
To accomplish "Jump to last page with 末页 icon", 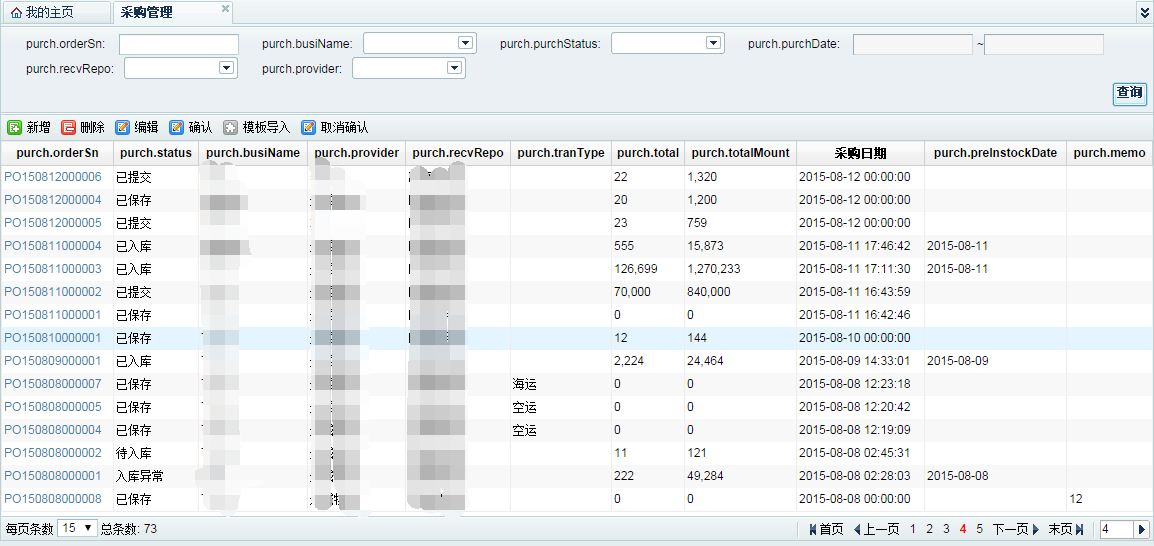I will point(1079,529).
